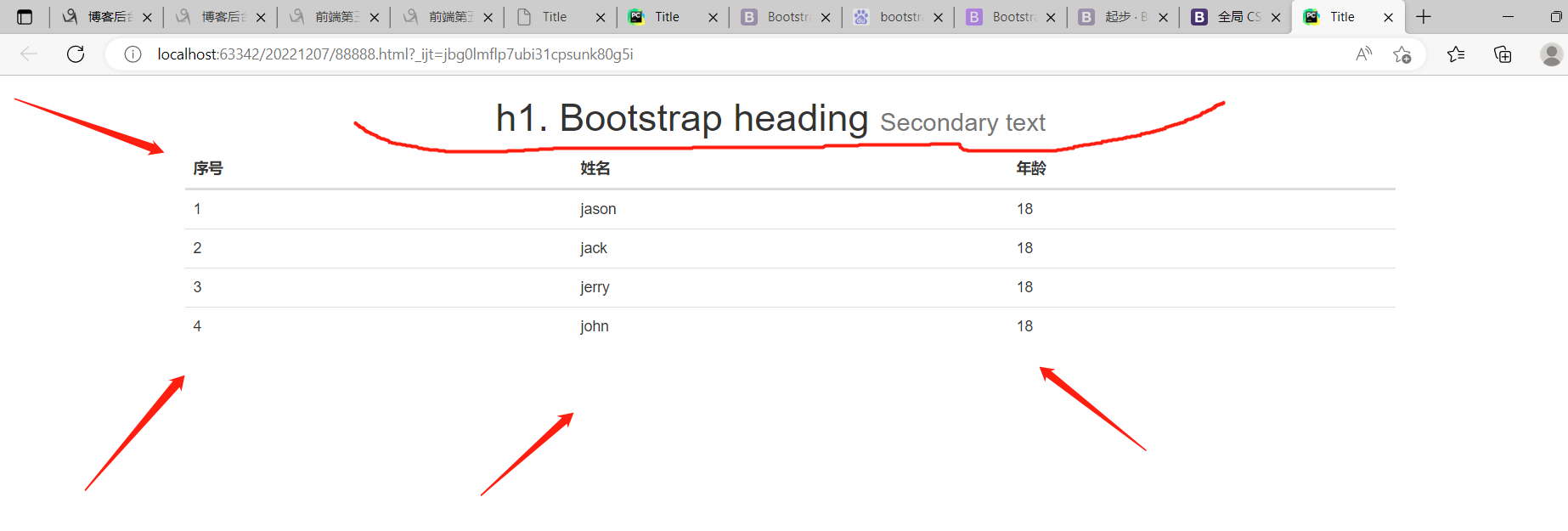Viewport: 1568px width, 531px height.
Task: Open the tab actions menu icon
Action: click(25, 17)
